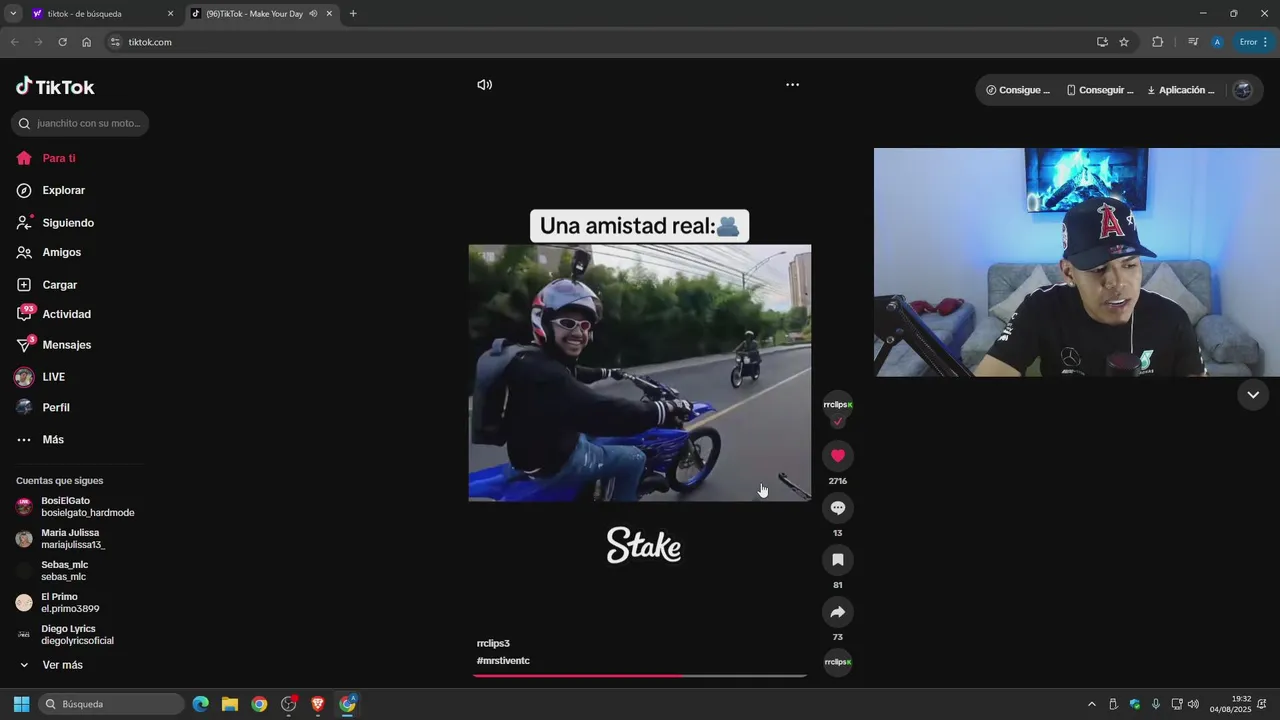The height and width of the screenshot is (720, 1280).
Task: Open Brave browser from the taskbar
Action: [x=318, y=704]
